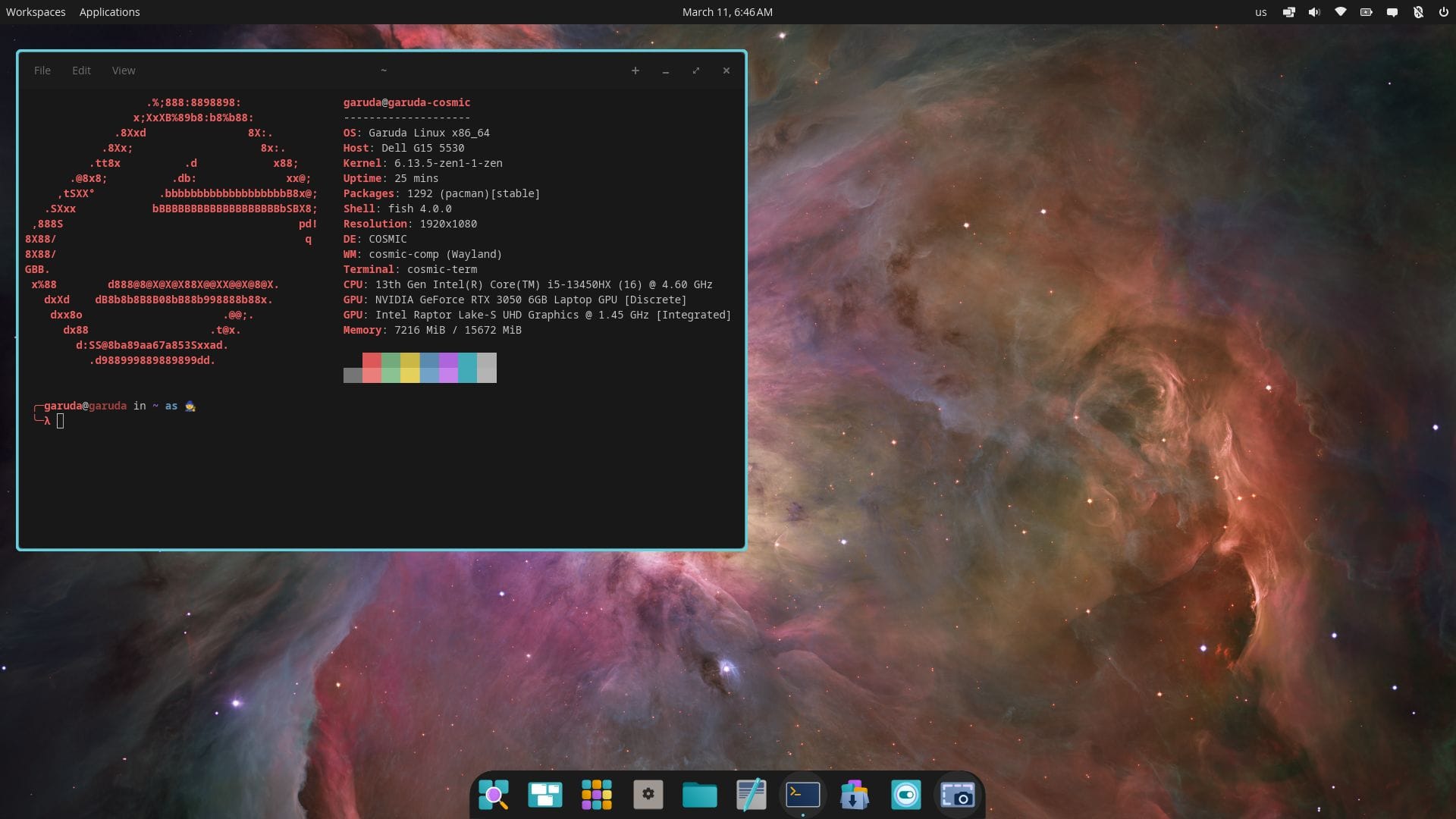The height and width of the screenshot is (819, 1456).
Task: Open the Applications menu
Action: pos(109,11)
